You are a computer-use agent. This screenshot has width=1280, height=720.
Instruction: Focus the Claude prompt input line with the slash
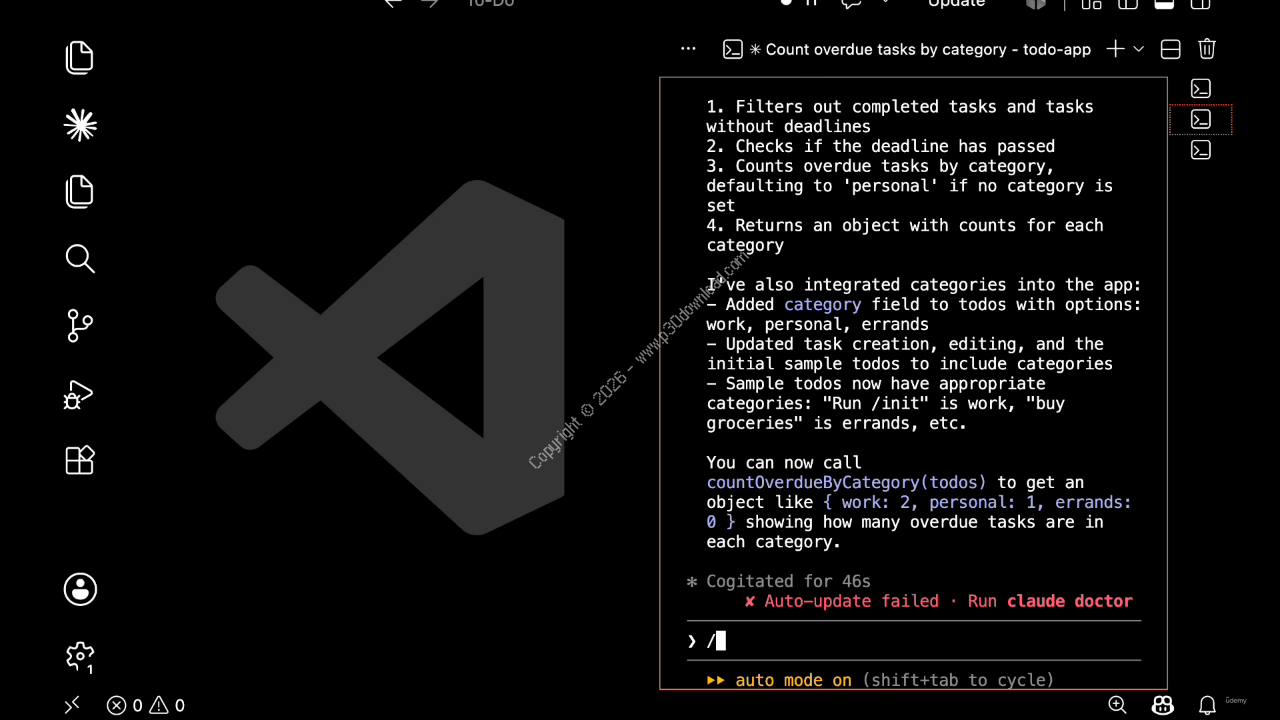point(913,641)
